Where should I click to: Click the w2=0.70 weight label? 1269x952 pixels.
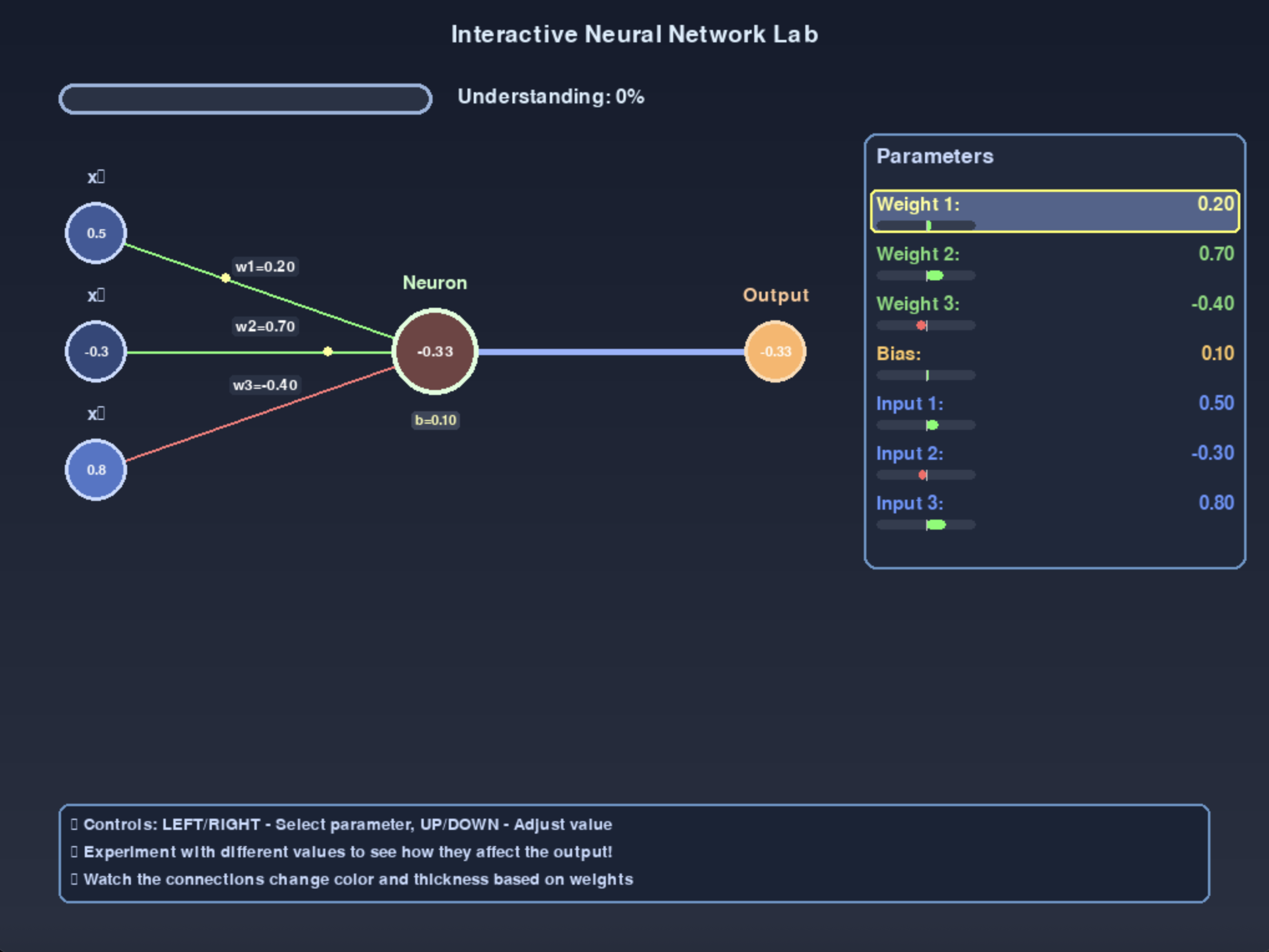tap(265, 326)
